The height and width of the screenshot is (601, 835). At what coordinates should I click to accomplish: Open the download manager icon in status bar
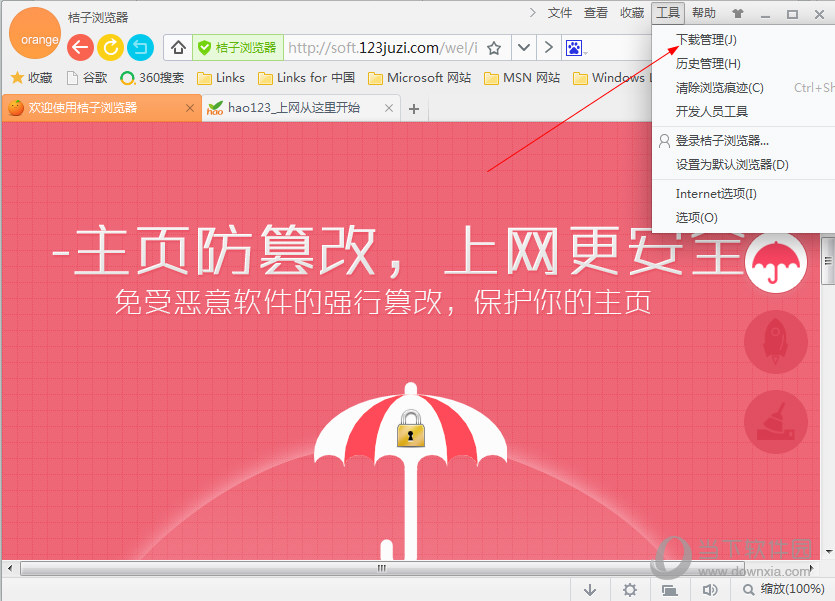click(590, 589)
